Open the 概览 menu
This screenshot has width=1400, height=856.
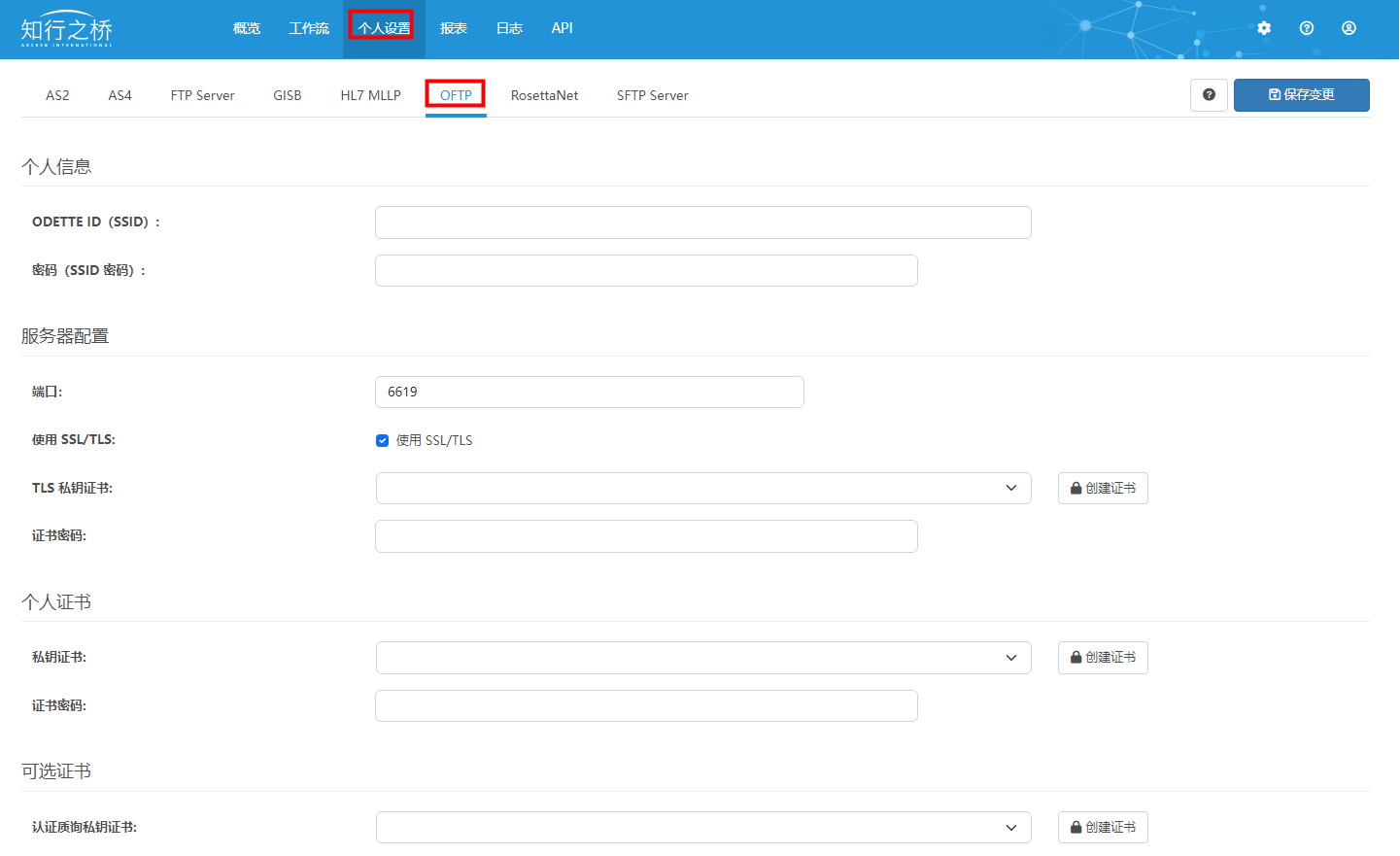[x=247, y=28]
